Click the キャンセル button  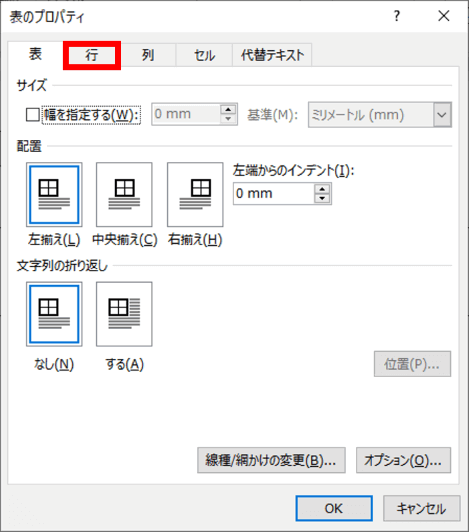click(421, 508)
